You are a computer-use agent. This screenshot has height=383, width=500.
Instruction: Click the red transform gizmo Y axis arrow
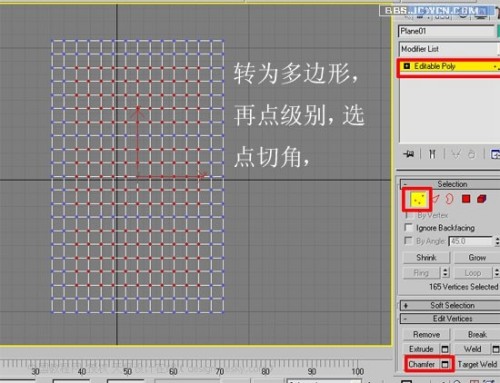pos(138,112)
